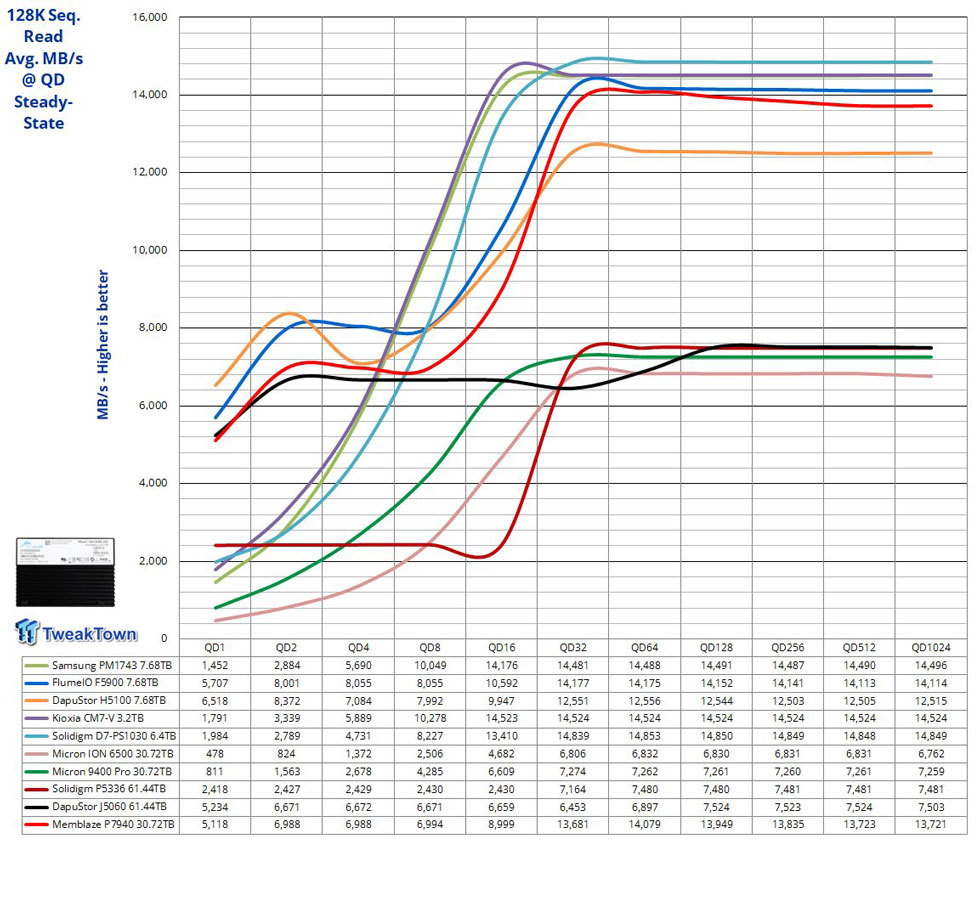
Task: Click the QD1024 column header
Action: coord(931,647)
